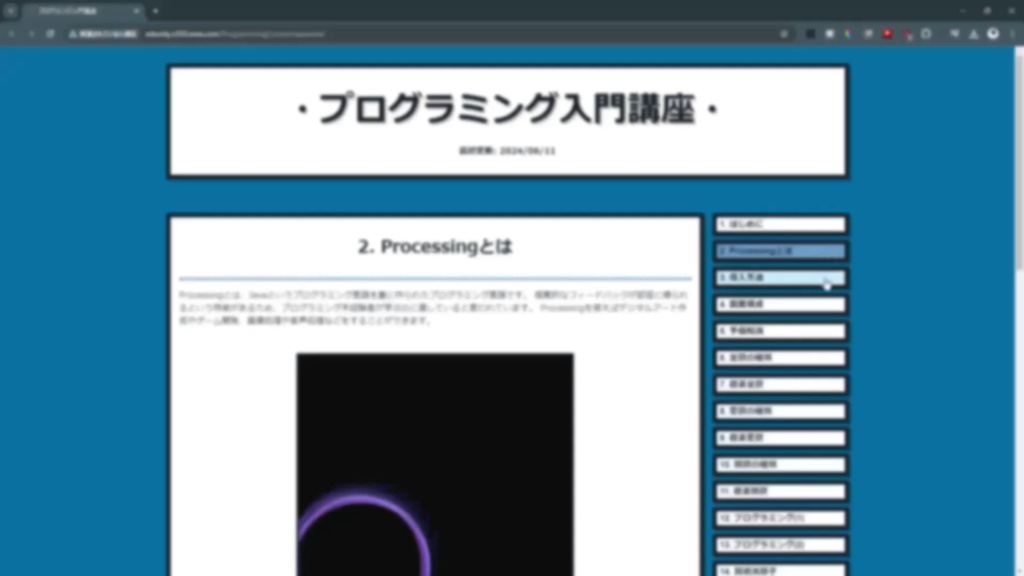Reload the current webpage
The image size is (1024, 576).
[51, 33]
